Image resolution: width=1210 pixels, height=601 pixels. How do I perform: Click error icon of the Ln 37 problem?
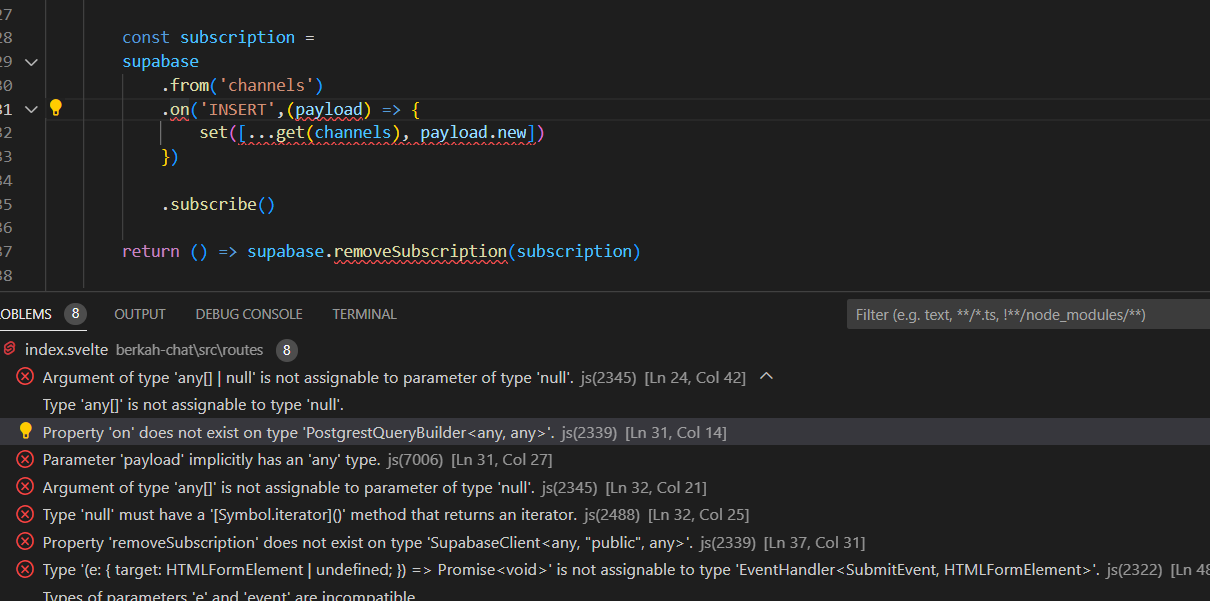point(26,542)
